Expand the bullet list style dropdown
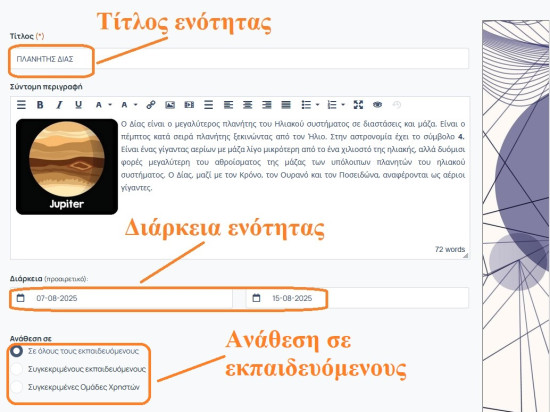 (317, 104)
